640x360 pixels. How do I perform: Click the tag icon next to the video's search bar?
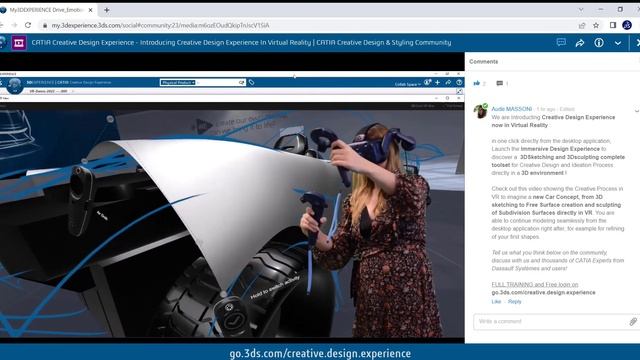coord(251,82)
